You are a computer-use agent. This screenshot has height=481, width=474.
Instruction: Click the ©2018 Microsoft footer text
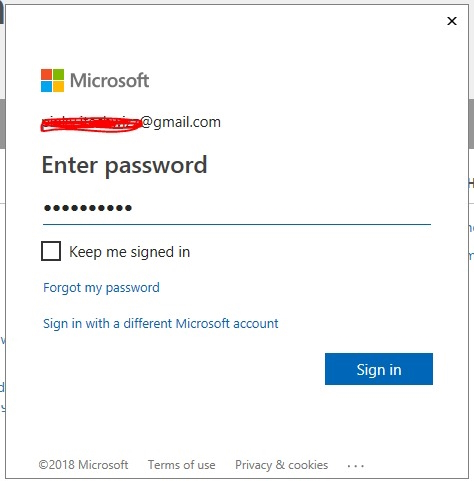point(83,465)
